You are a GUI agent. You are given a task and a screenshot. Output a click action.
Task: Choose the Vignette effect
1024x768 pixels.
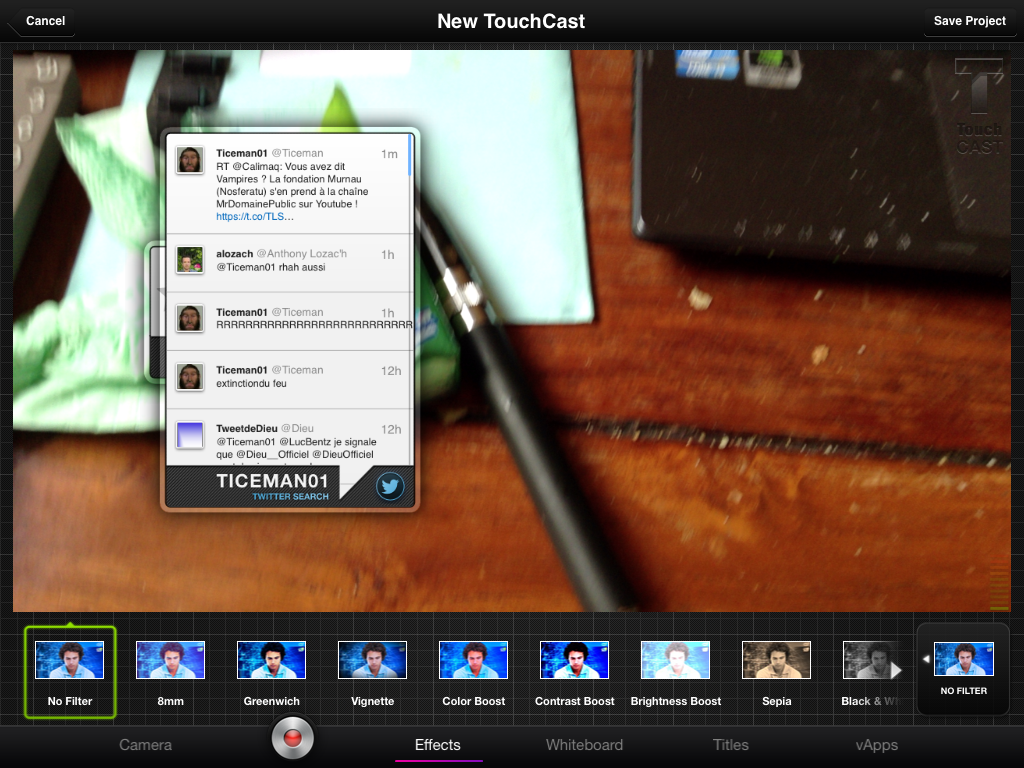click(372, 660)
